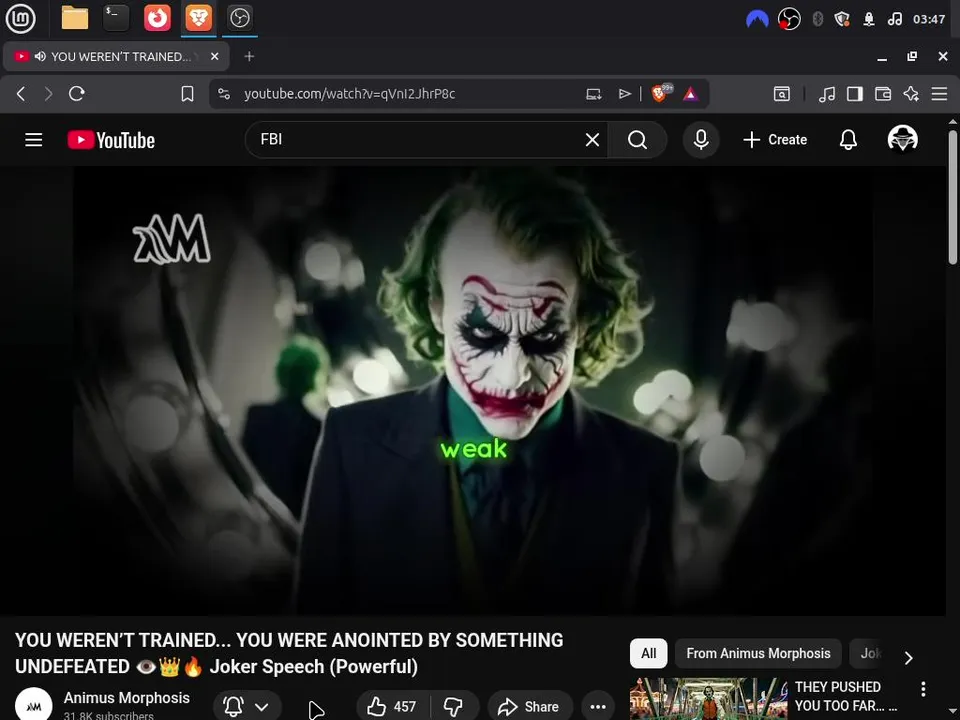Click the youtube.com address bar URL
The height and width of the screenshot is (720, 960).
[x=350, y=94]
